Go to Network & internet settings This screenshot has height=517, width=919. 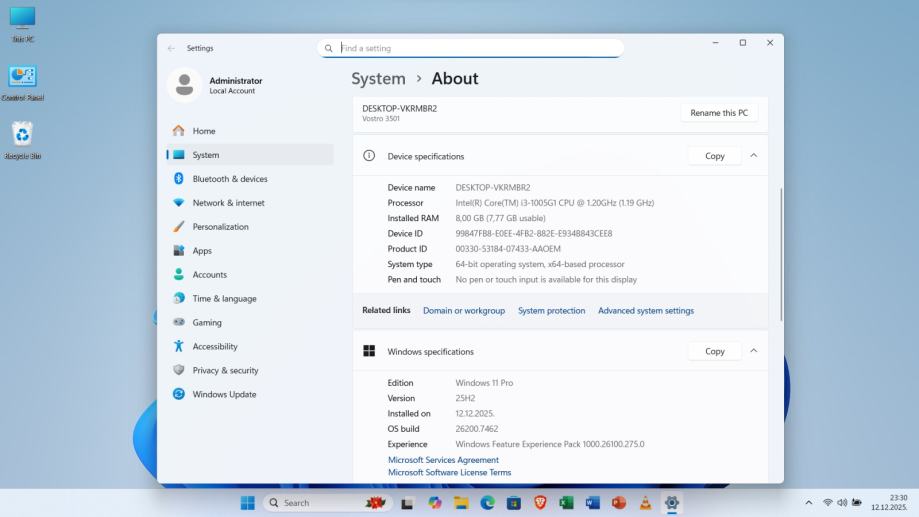[228, 203]
